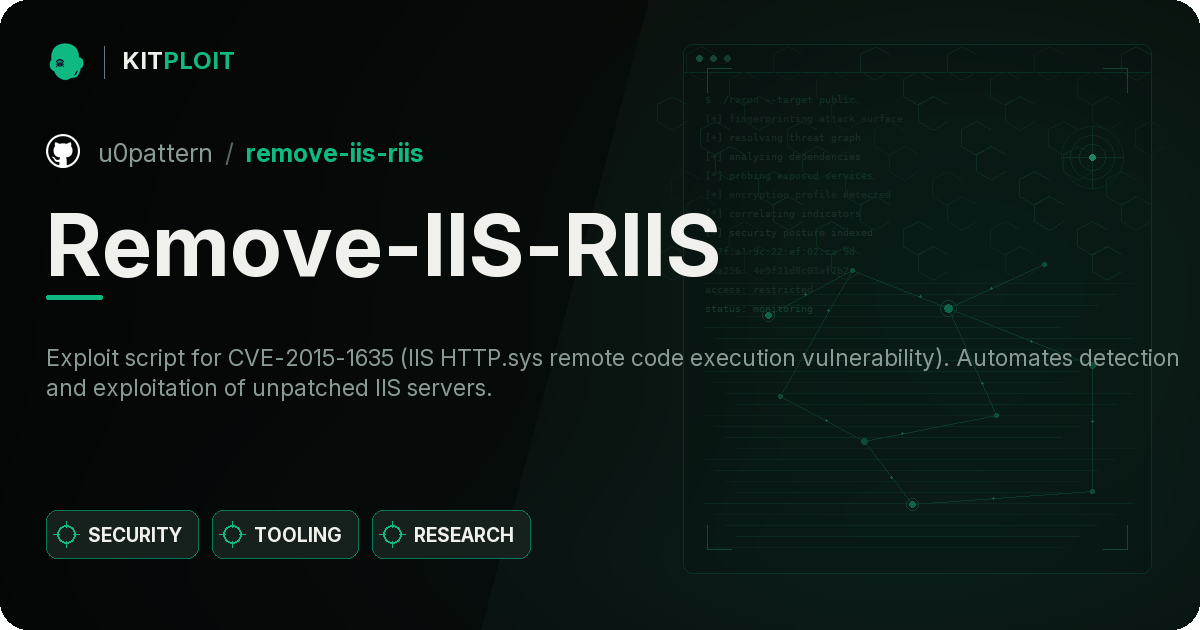Click 'access: restricted' terminal line
The image size is (1200, 630).
[759, 290]
